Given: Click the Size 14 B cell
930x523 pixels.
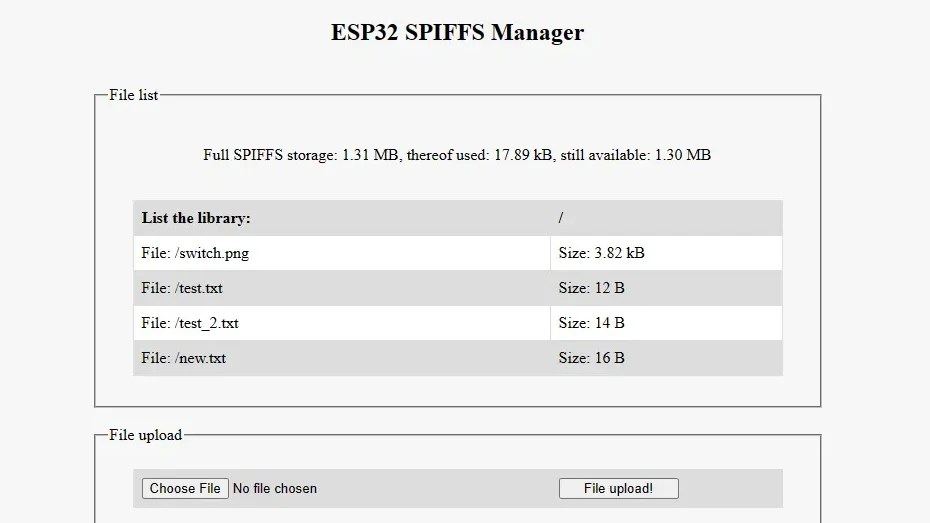Looking at the screenshot, I should point(591,323).
